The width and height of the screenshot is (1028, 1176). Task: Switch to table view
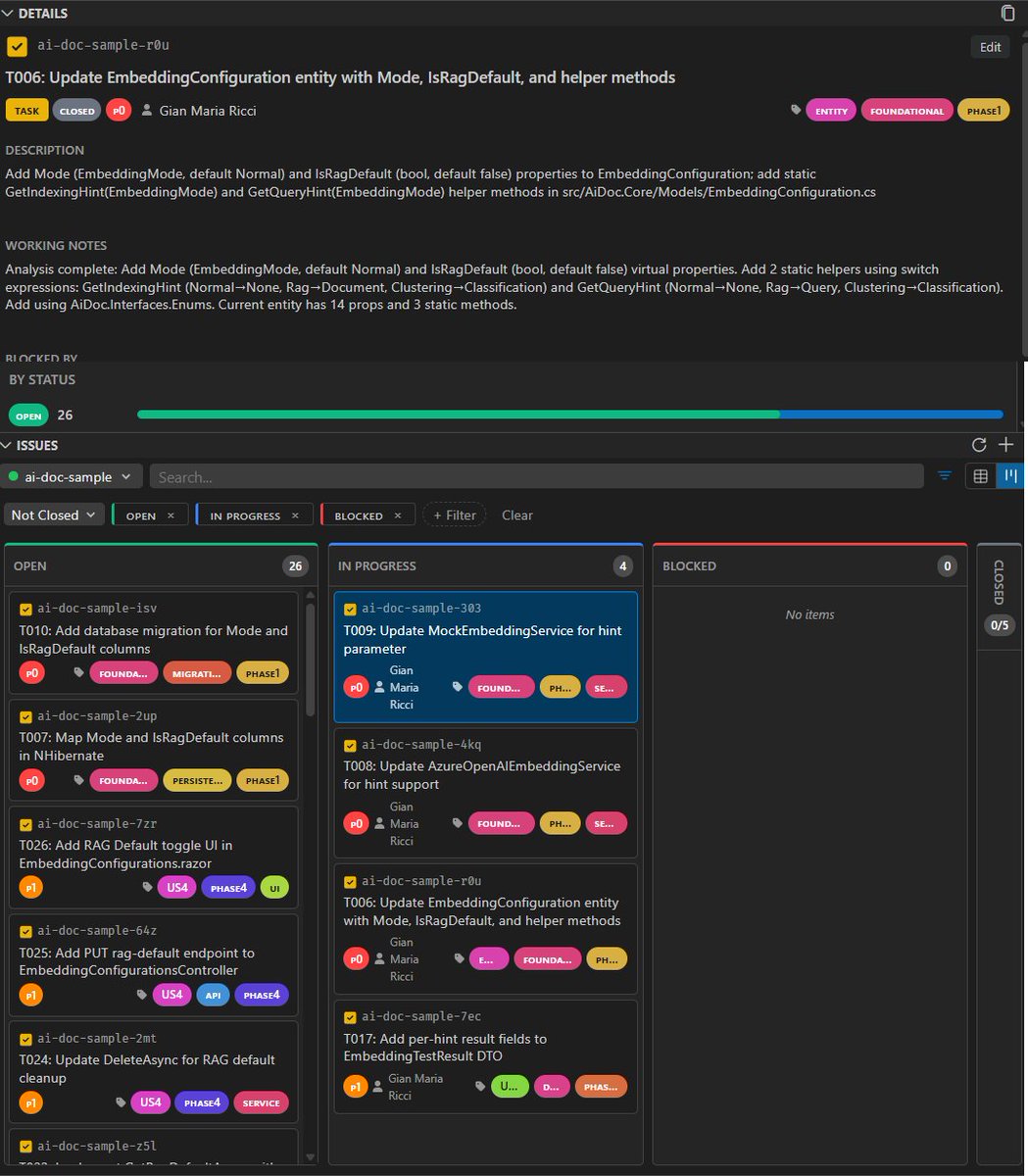pos(980,476)
